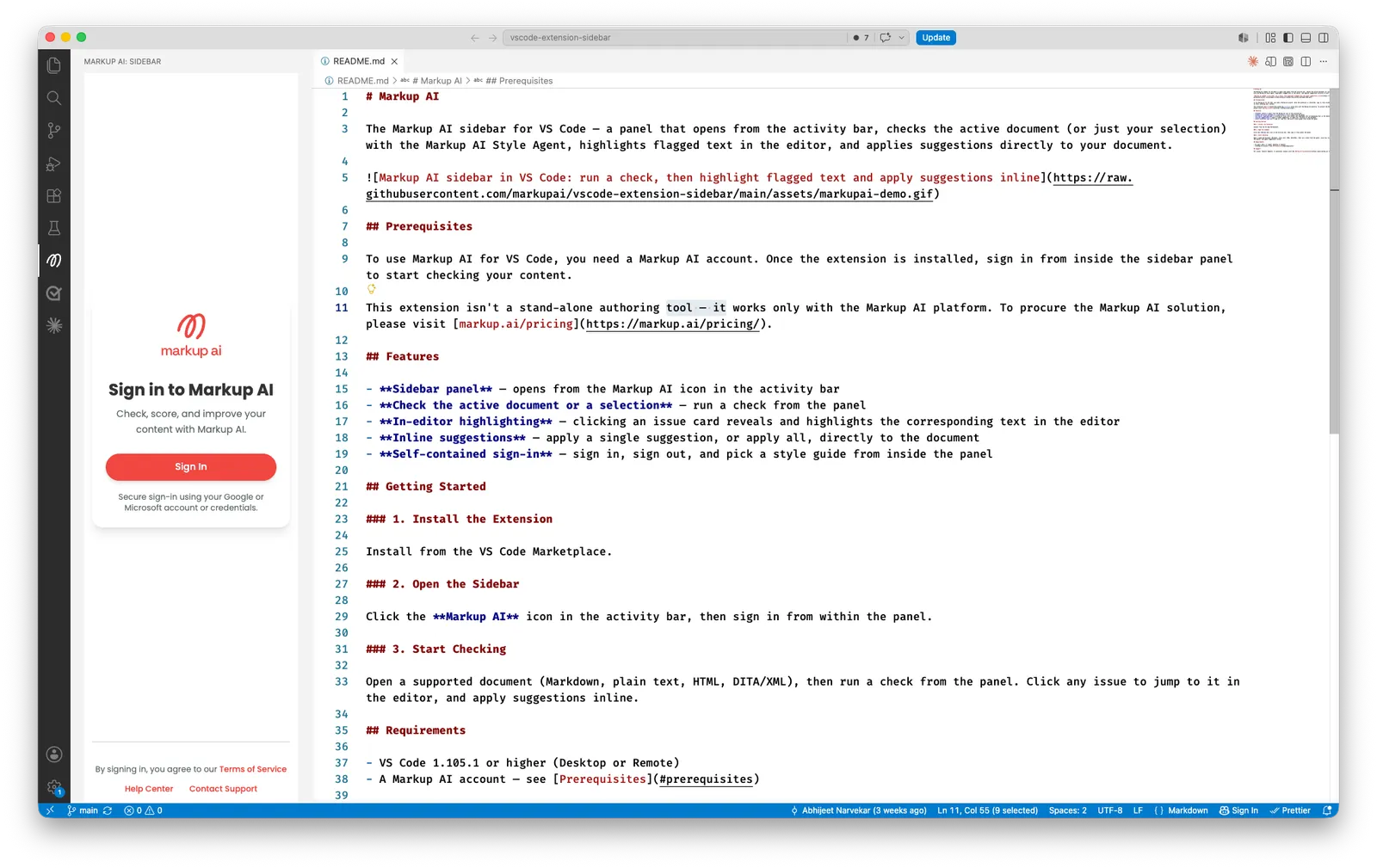
Task: Open the Run and Debug view
Action: pyautogui.click(x=54, y=163)
